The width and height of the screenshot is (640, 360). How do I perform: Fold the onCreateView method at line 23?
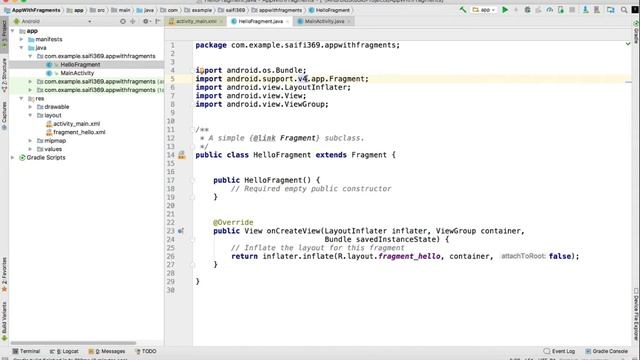coord(192,239)
